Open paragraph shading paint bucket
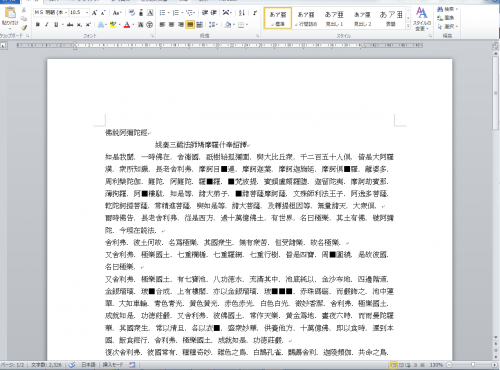The height and width of the screenshot is (370, 500). [228, 24]
